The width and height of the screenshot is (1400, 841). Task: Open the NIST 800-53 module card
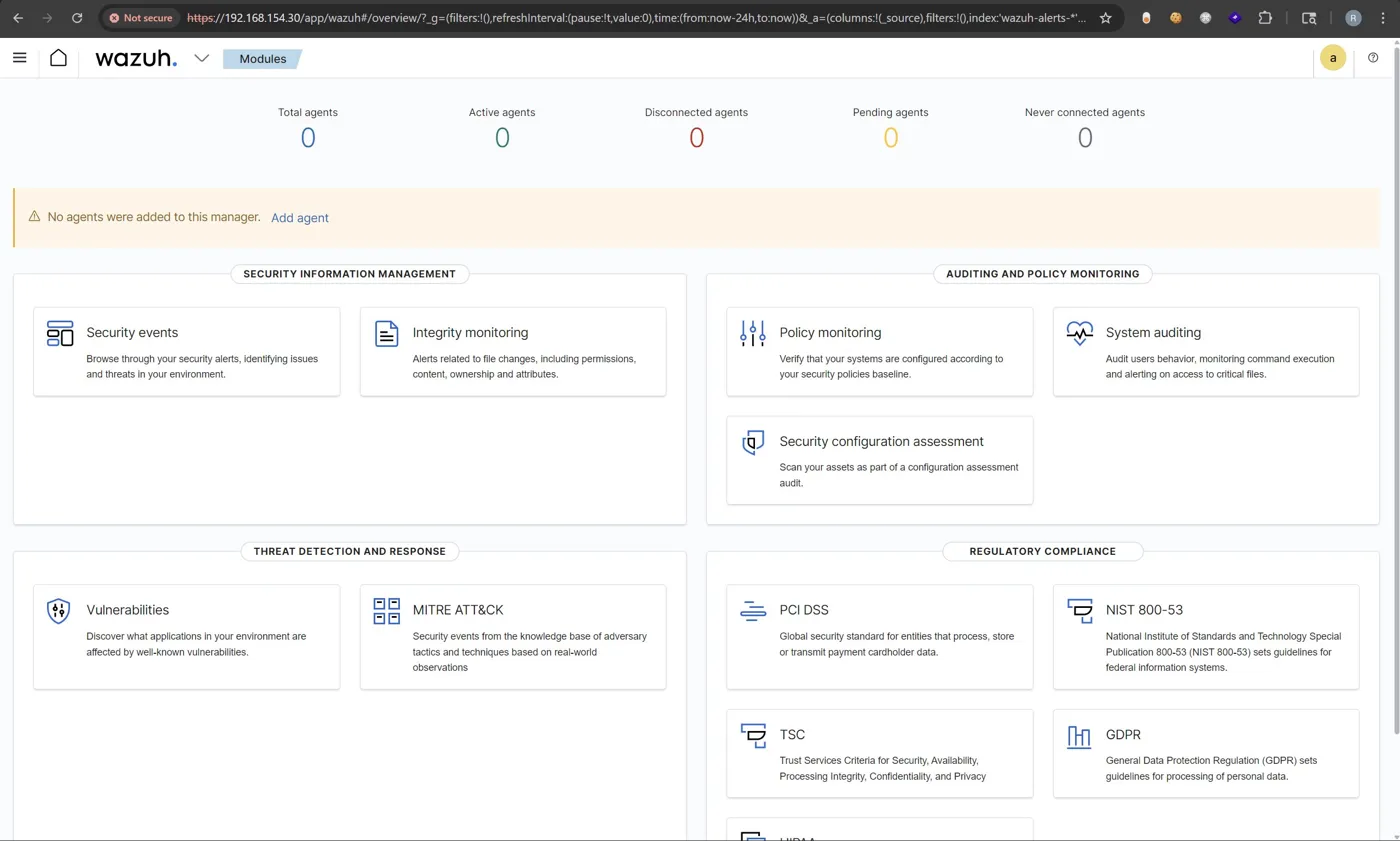tap(1206, 637)
